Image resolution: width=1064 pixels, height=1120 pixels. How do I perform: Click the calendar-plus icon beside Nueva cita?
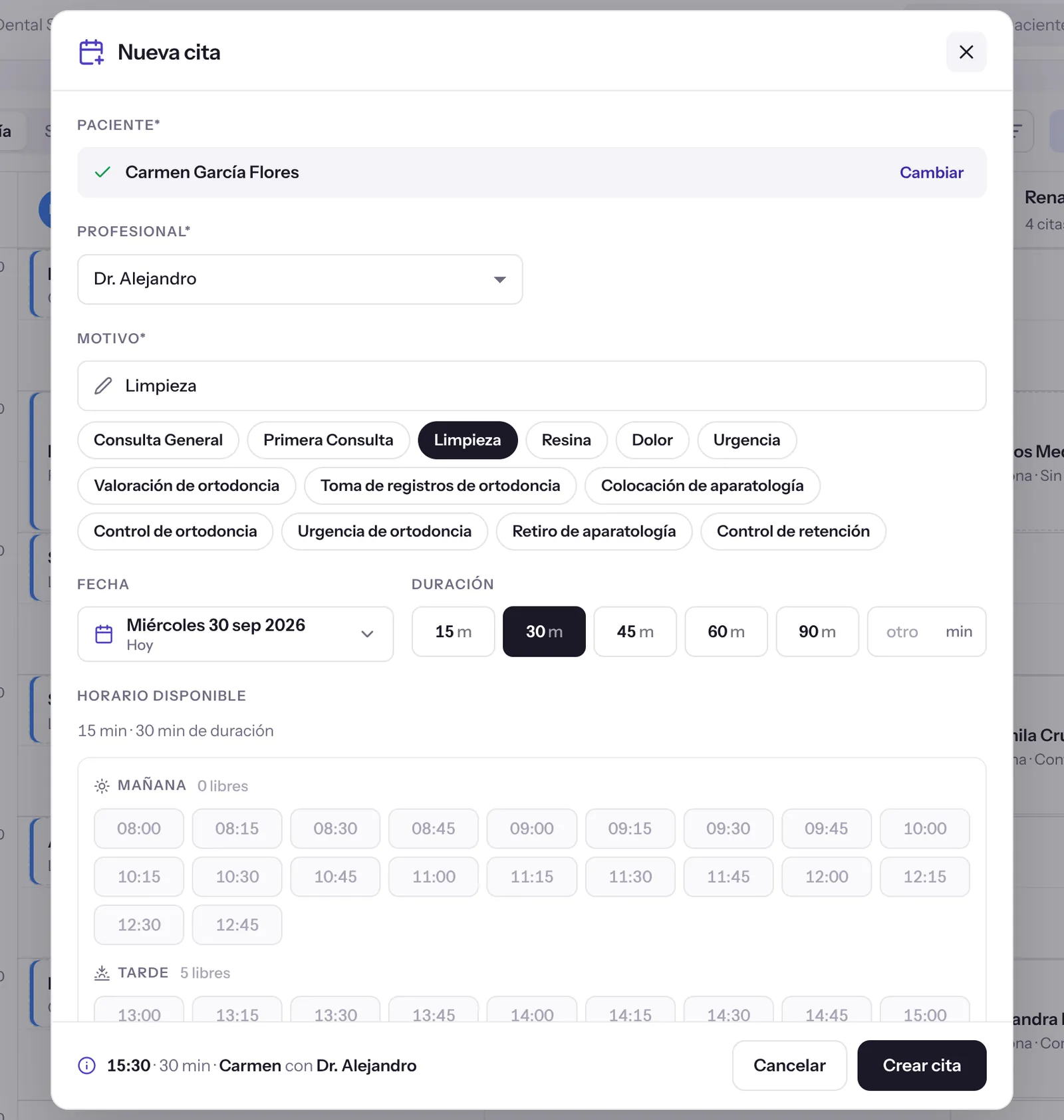[x=91, y=52]
